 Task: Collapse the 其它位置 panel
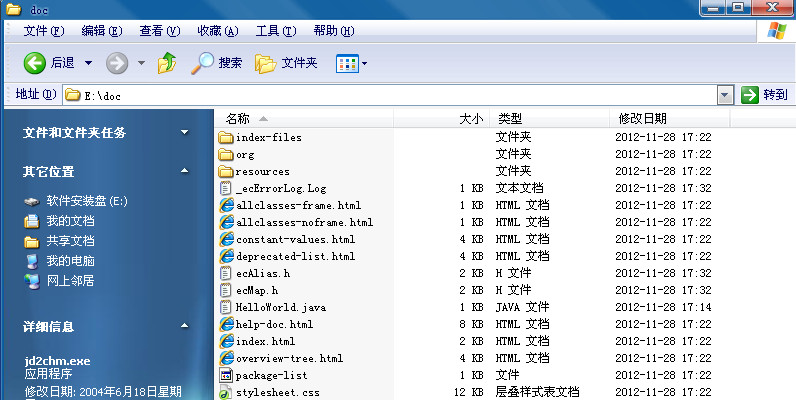coord(185,172)
